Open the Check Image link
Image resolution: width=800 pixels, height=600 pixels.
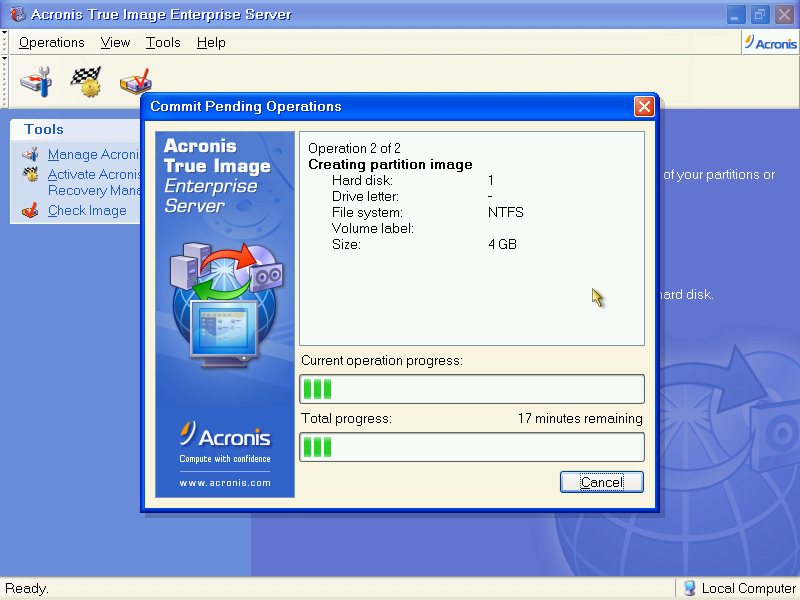pos(87,210)
